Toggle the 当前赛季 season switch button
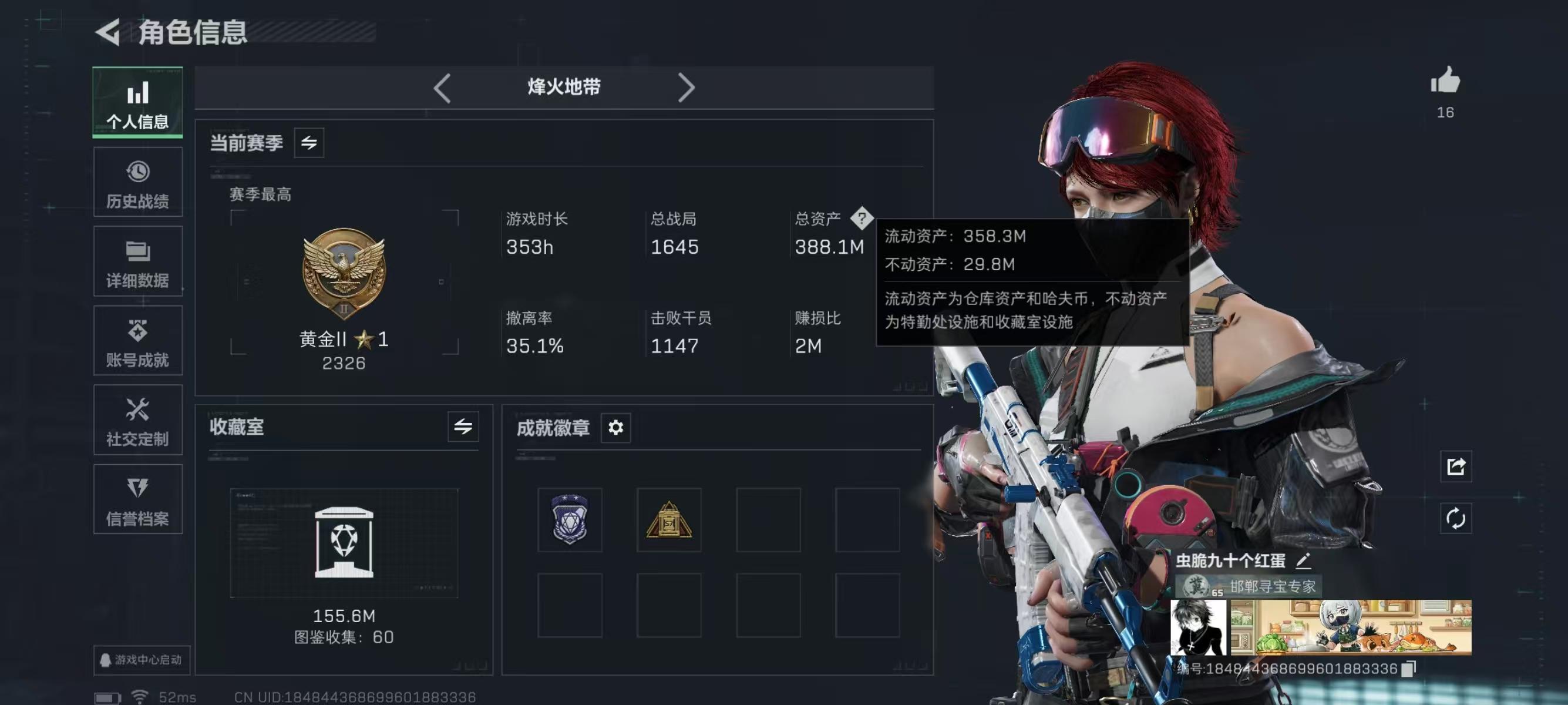This screenshot has height=705, width=1568. coord(309,143)
